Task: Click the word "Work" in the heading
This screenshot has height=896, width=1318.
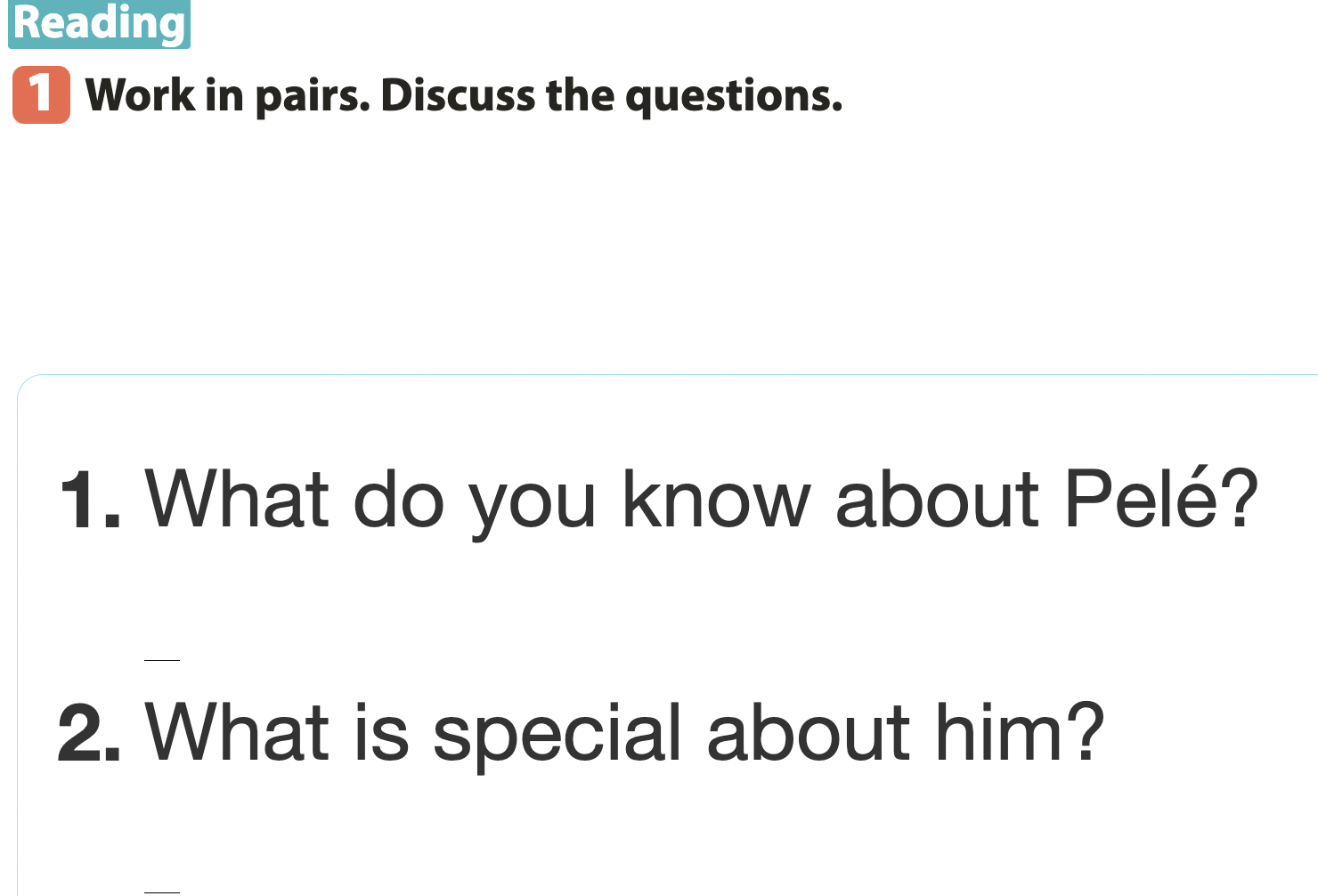Action: pos(140,95)
